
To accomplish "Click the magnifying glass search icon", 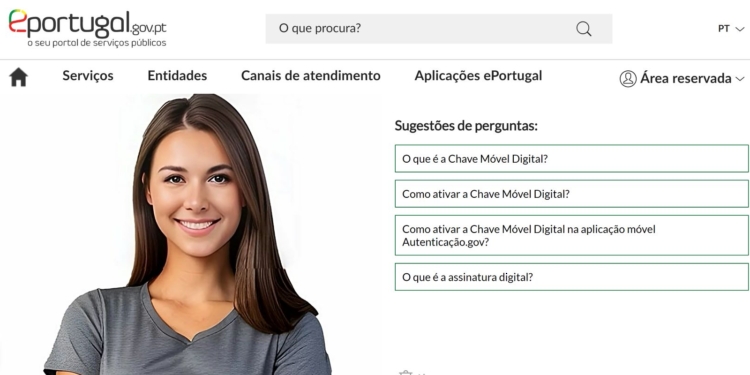I will tap(584, 29).
